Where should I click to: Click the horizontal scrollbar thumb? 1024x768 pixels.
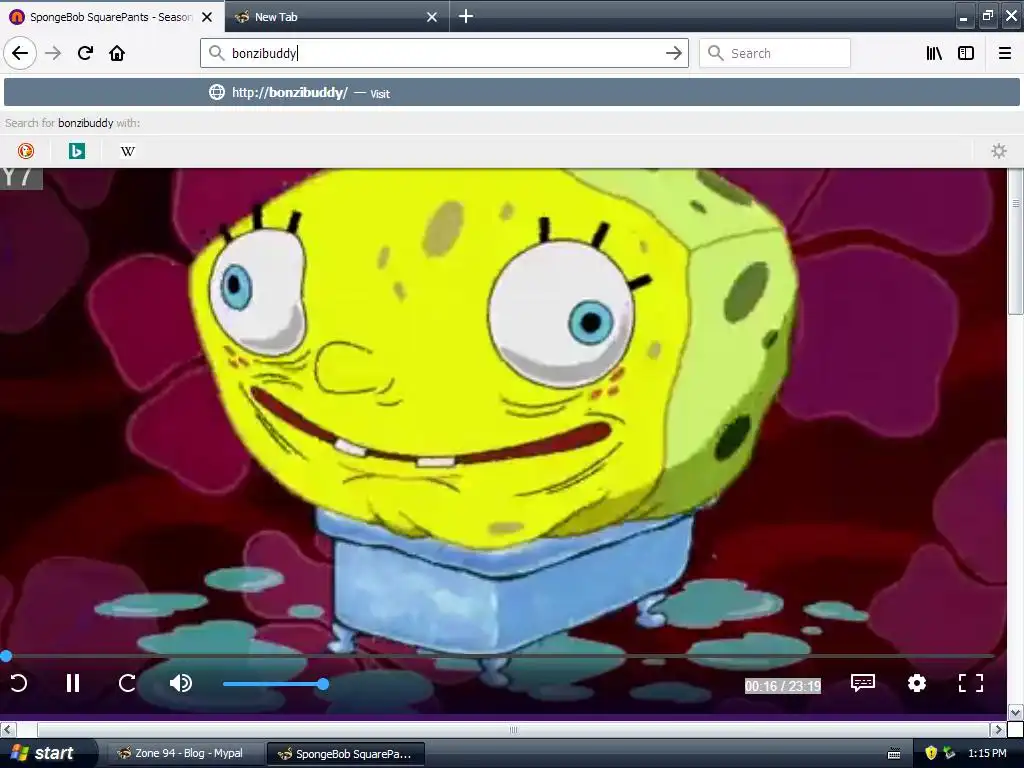tap(513, 729)
